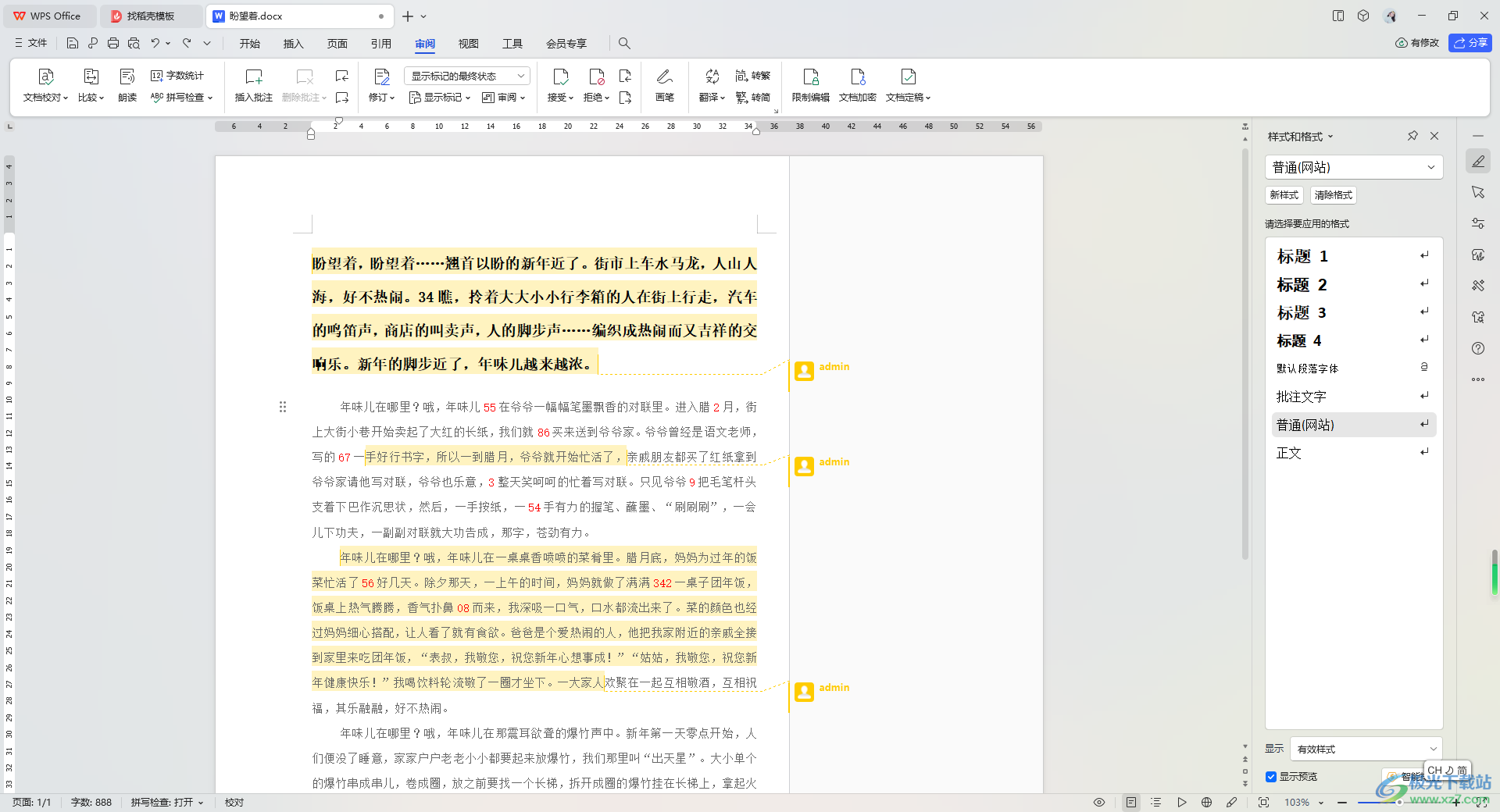
Task: Select the 画笔 pen tool
Action: (665, 86)
